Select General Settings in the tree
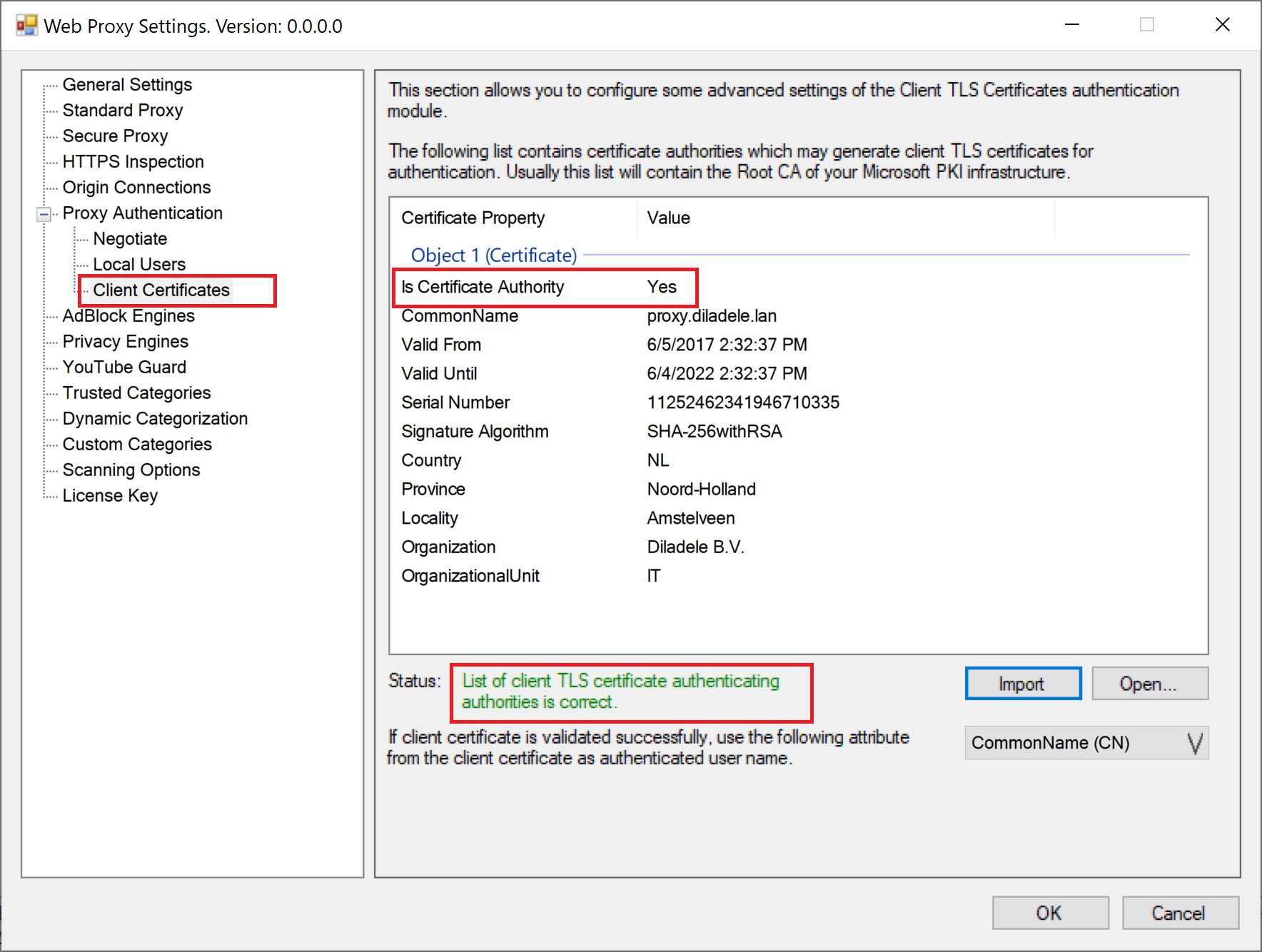This screenshot has height=952, width=1262. tap(127, 85)
